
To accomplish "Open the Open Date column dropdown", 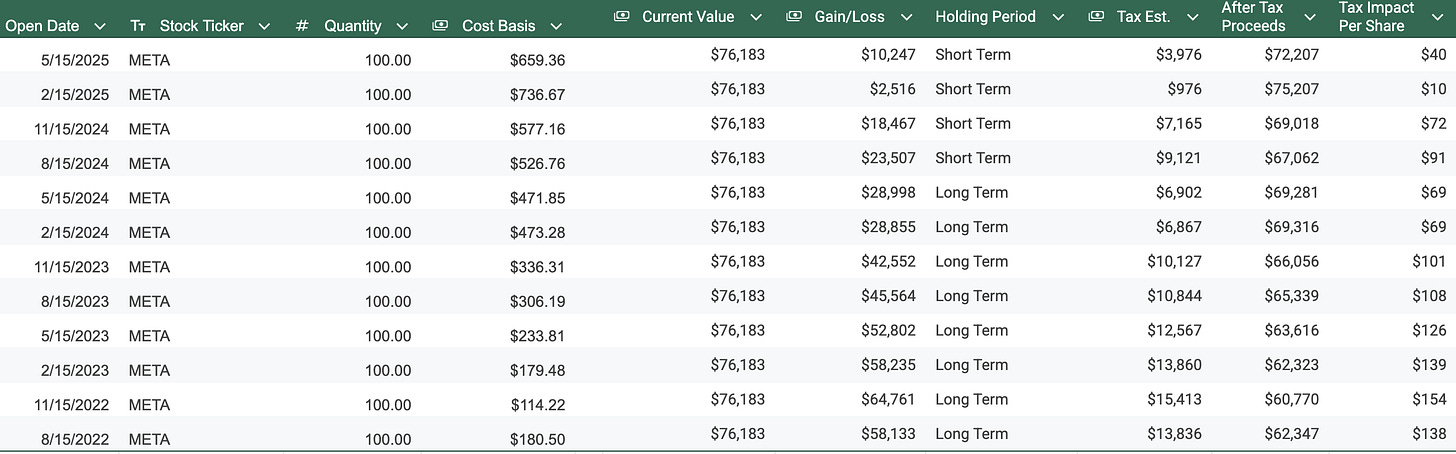I will coord(99,27).
